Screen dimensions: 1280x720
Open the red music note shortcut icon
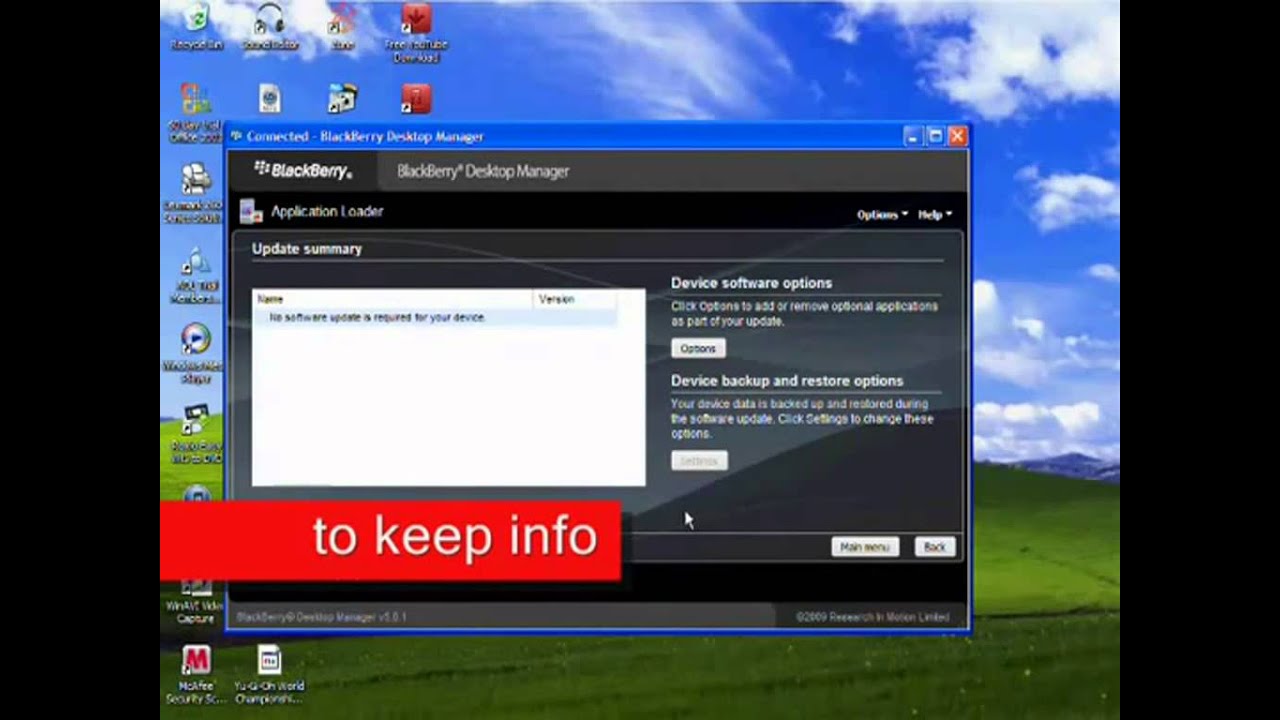416,98
